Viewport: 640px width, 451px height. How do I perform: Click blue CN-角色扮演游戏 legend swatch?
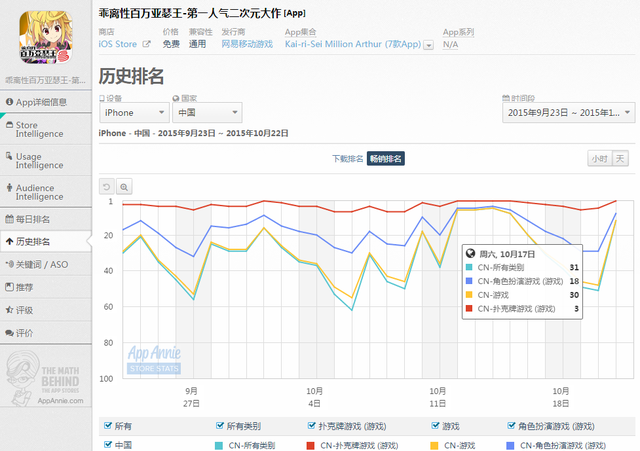[x=510, y=446]
